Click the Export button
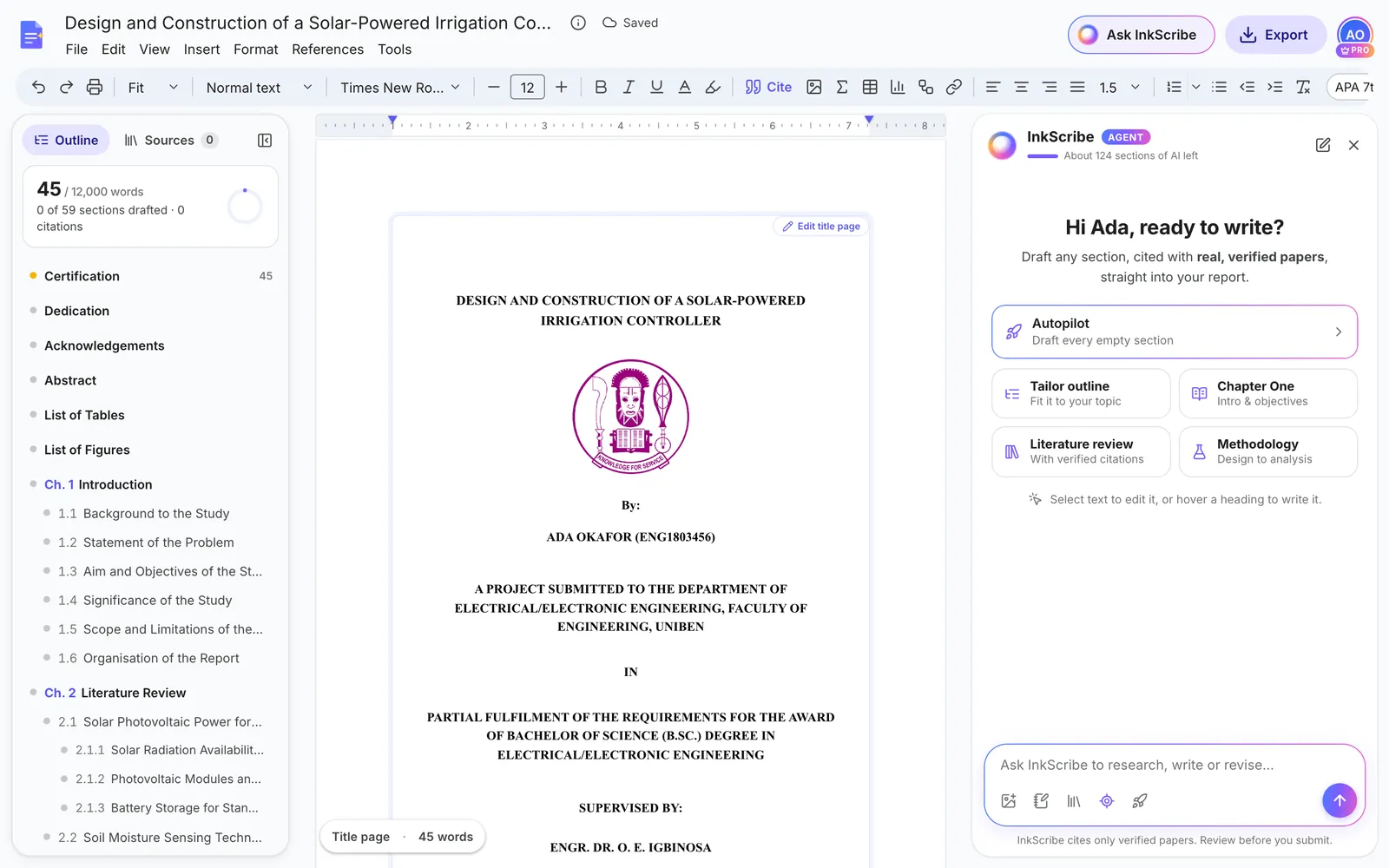This screenshot has height=868, width=1389. 1274,35
